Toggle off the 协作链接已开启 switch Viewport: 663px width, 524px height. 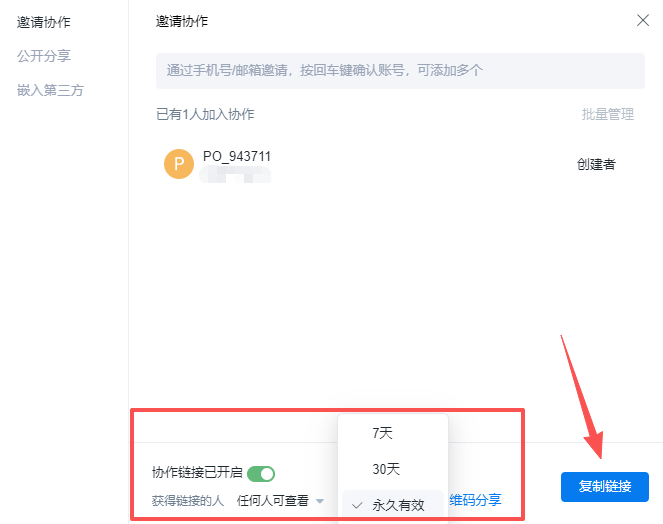point(261,473)
